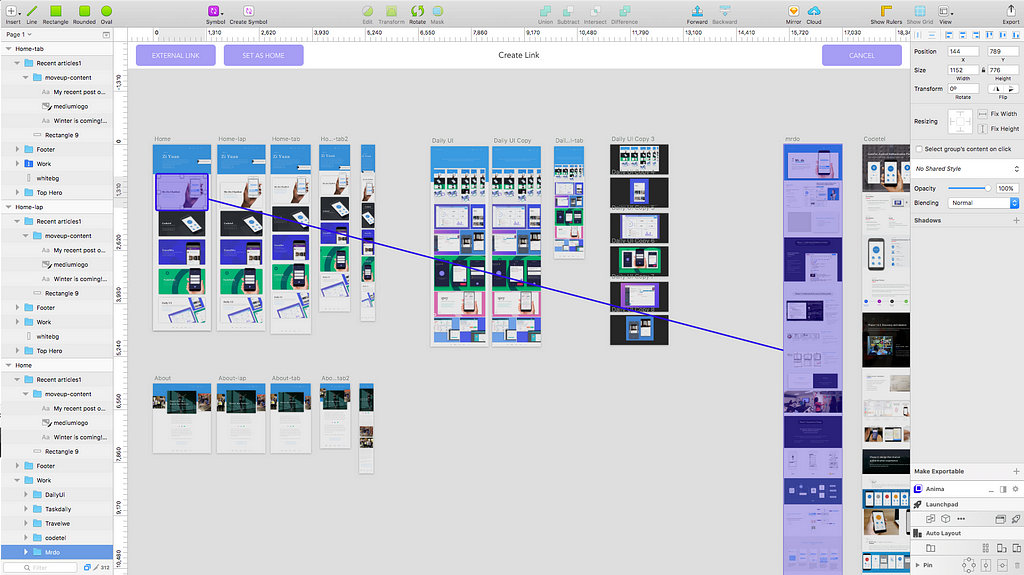Enable Select group's content on click

pos(920,149)
